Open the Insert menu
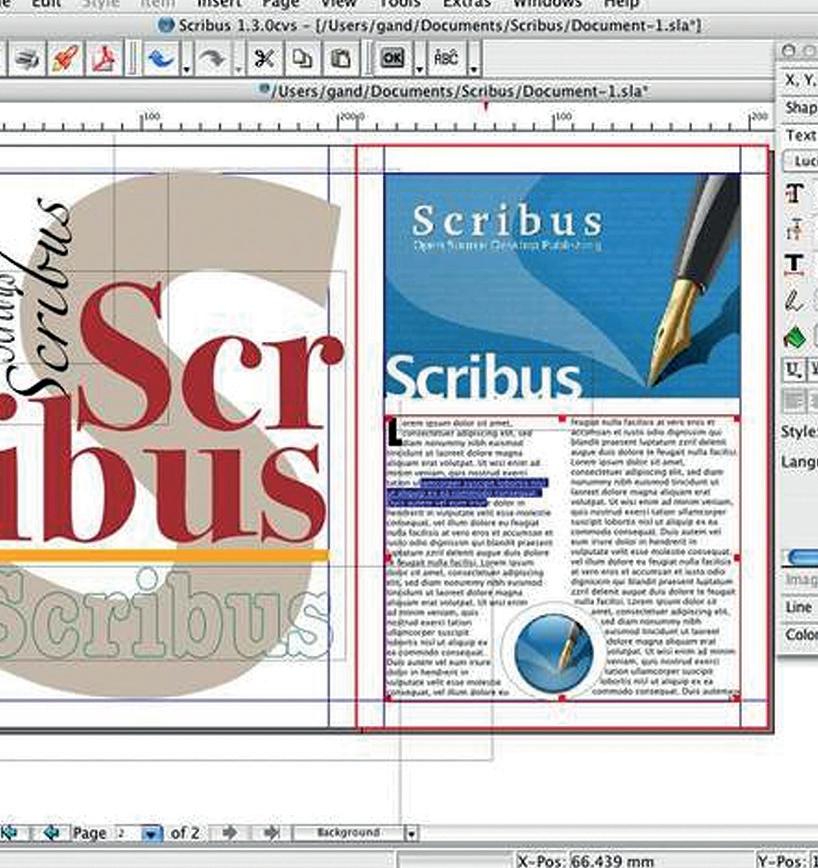Screen dimensions: 818x868 (x=219, y=4)
